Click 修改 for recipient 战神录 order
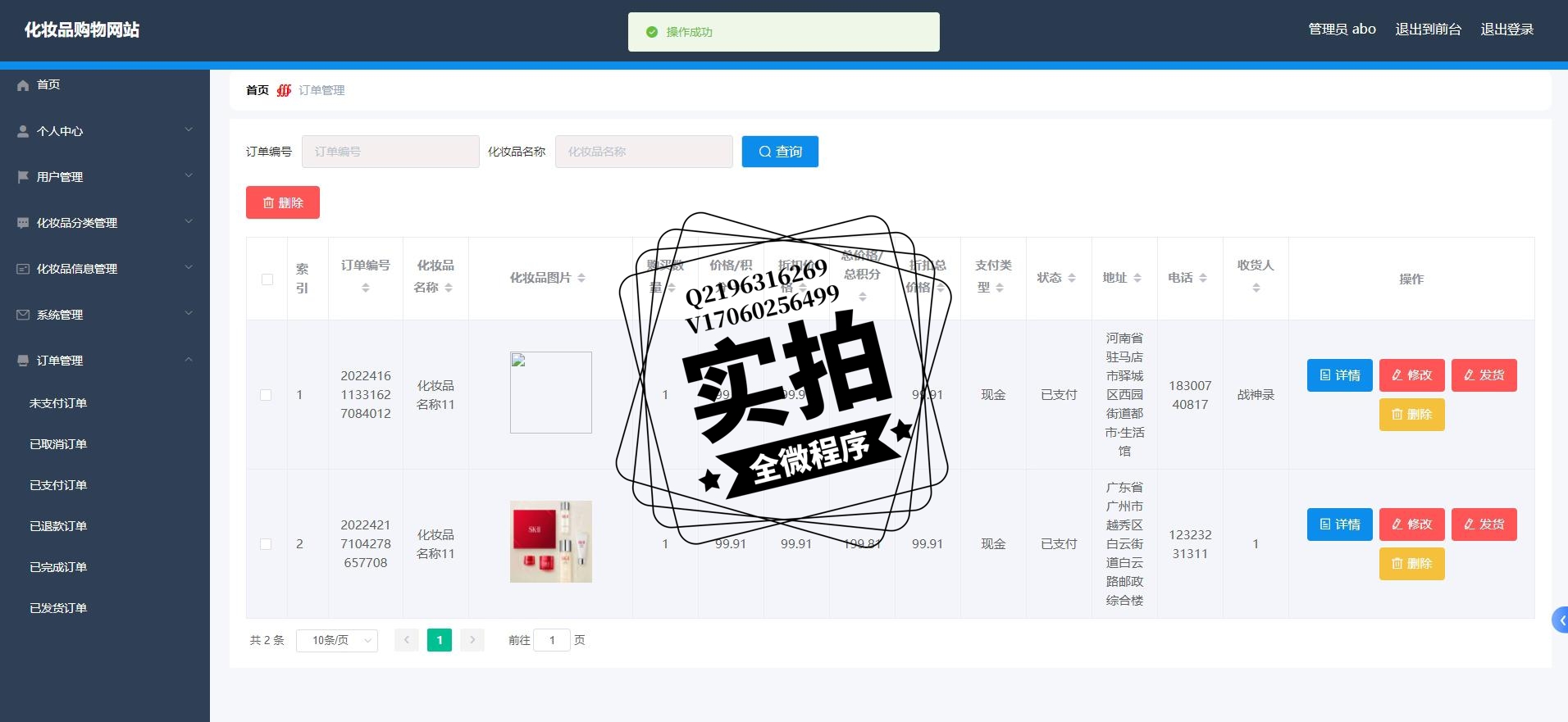This screenshot has height=722, width=1568. pyautogui.click(x=1412, y=375)
